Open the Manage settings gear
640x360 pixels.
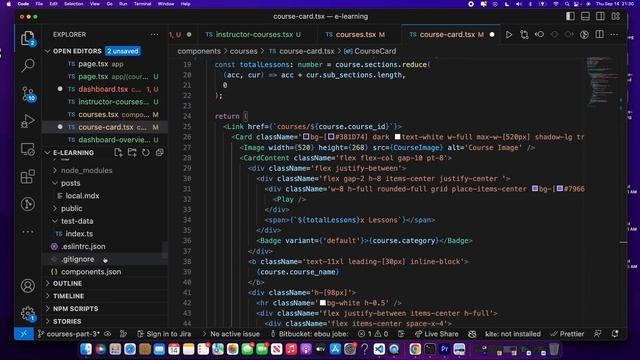(28, 313)
